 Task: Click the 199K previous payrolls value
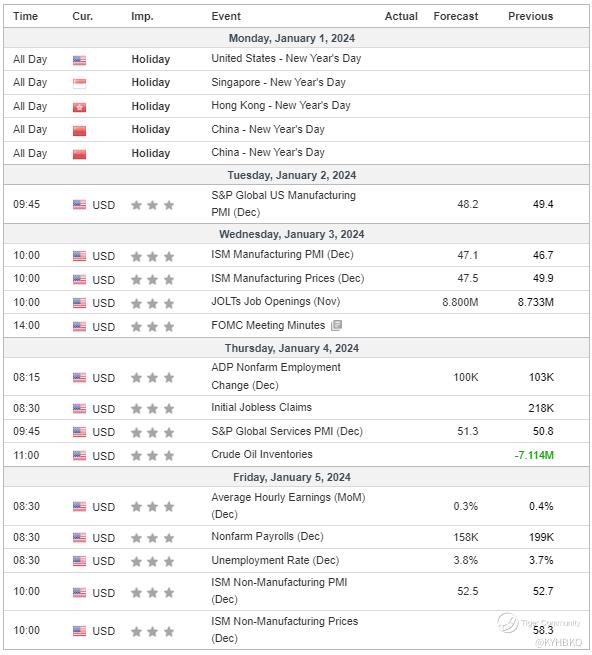[x=541, y=537]
